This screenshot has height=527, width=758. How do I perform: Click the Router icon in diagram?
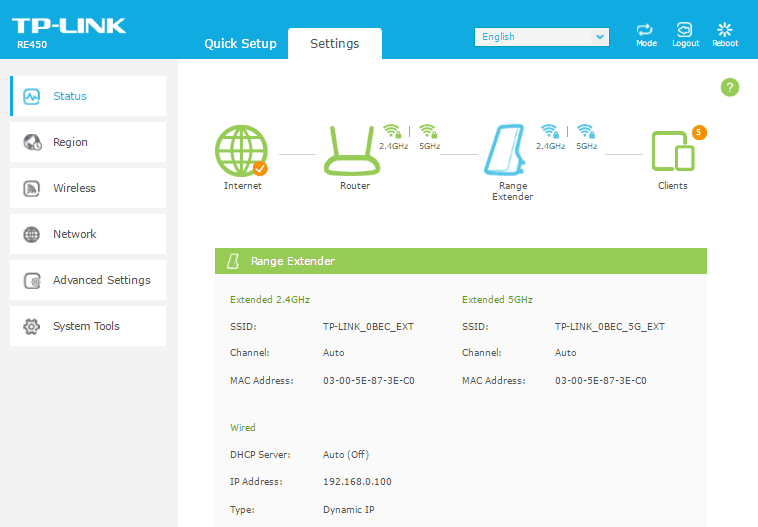tap(352, 150)
